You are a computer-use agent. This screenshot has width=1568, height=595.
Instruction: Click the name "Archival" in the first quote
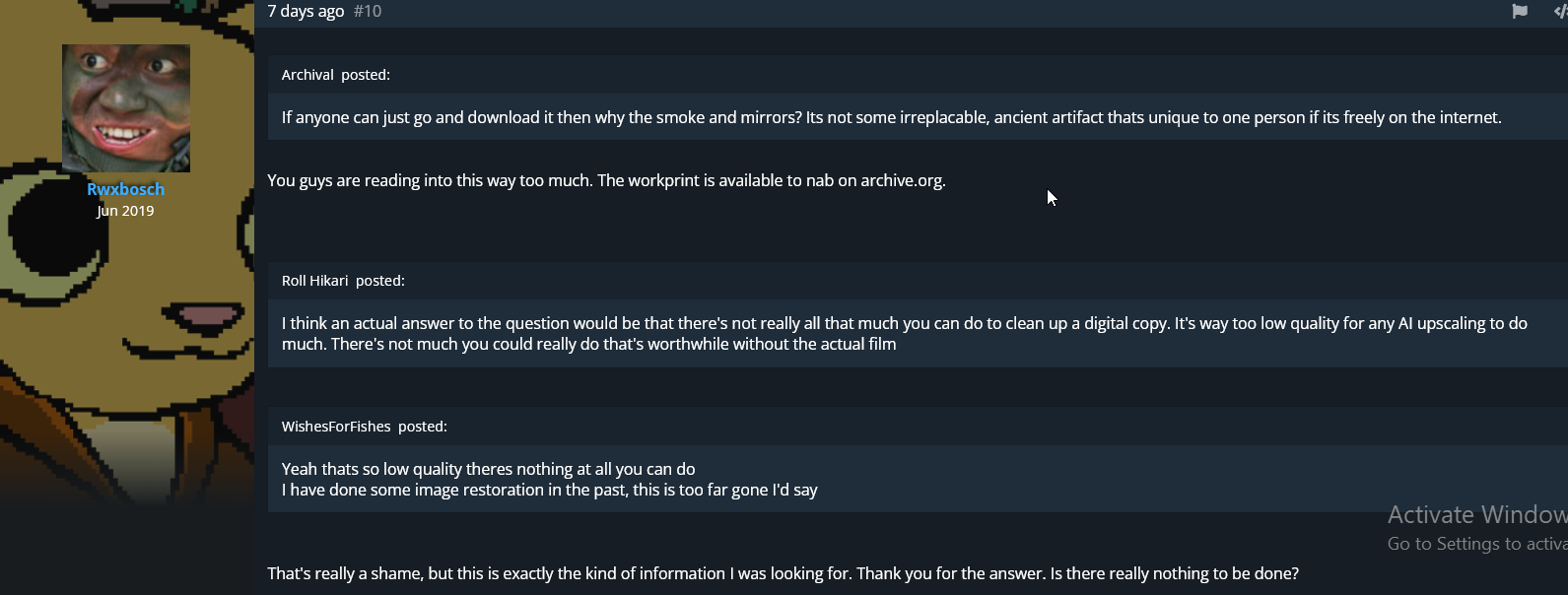(307, 75)
